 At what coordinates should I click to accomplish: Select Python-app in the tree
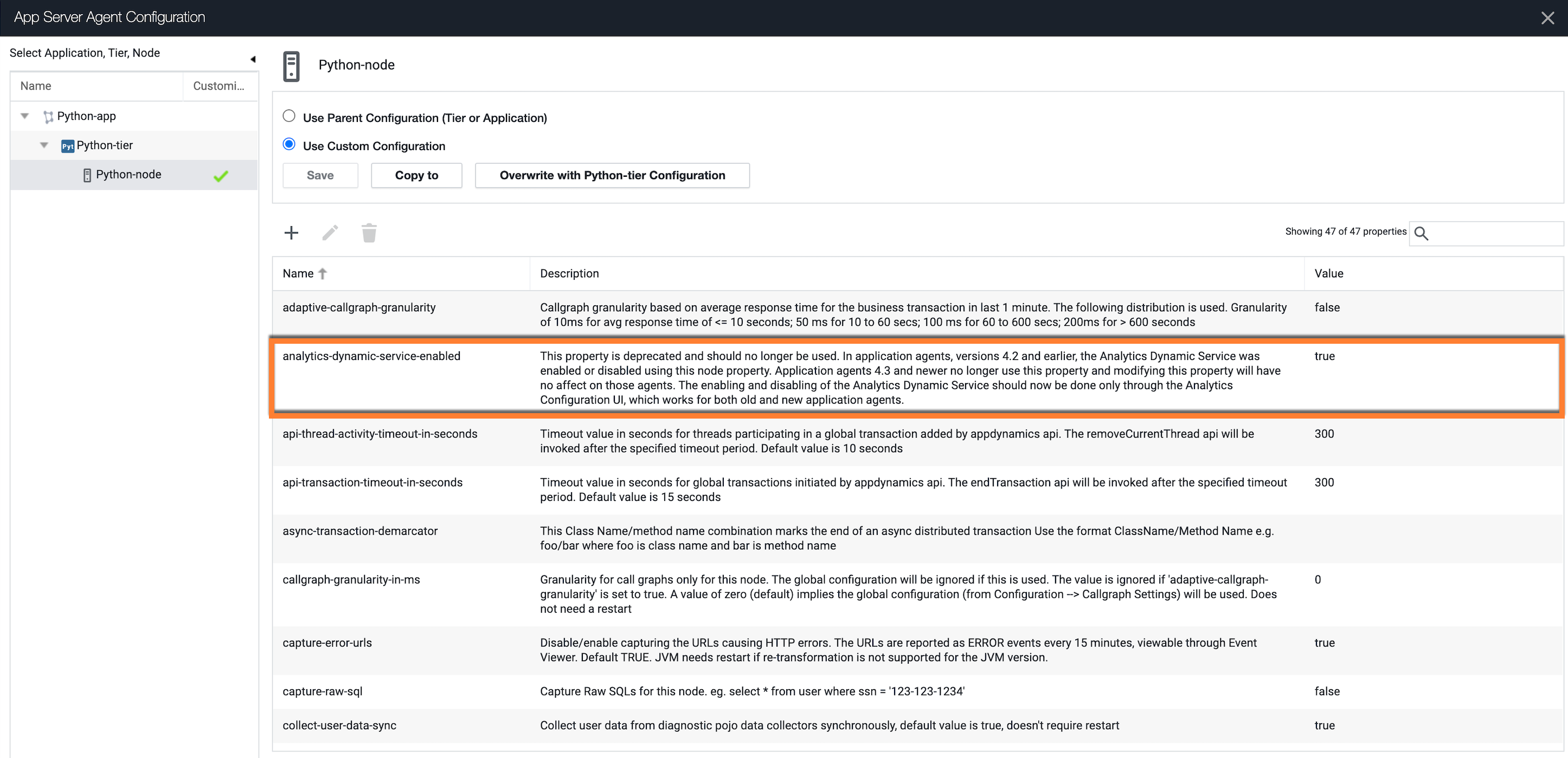click(x=86, y=115)
